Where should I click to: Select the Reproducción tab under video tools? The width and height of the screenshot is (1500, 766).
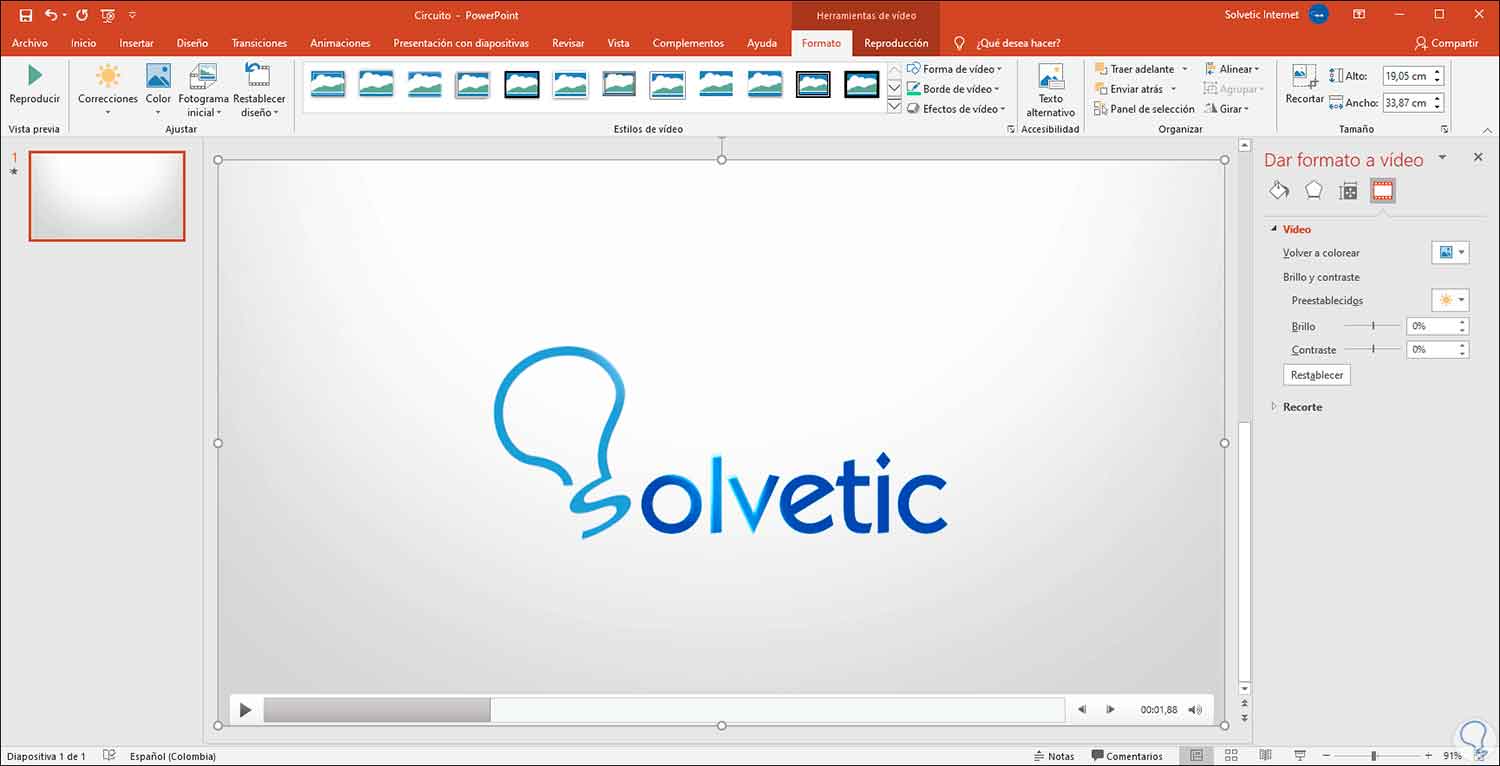coord(896,43)
